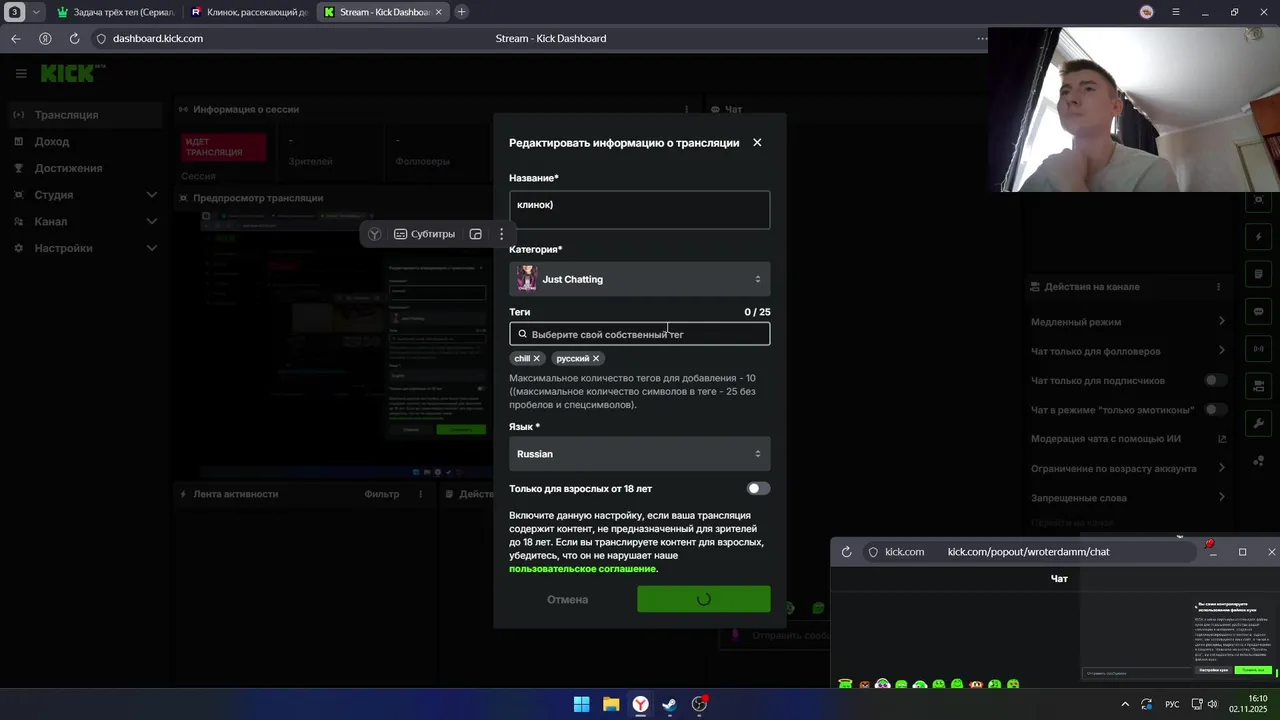
Task: Click the camera right-rail icon
Action: coord(1259,386)
